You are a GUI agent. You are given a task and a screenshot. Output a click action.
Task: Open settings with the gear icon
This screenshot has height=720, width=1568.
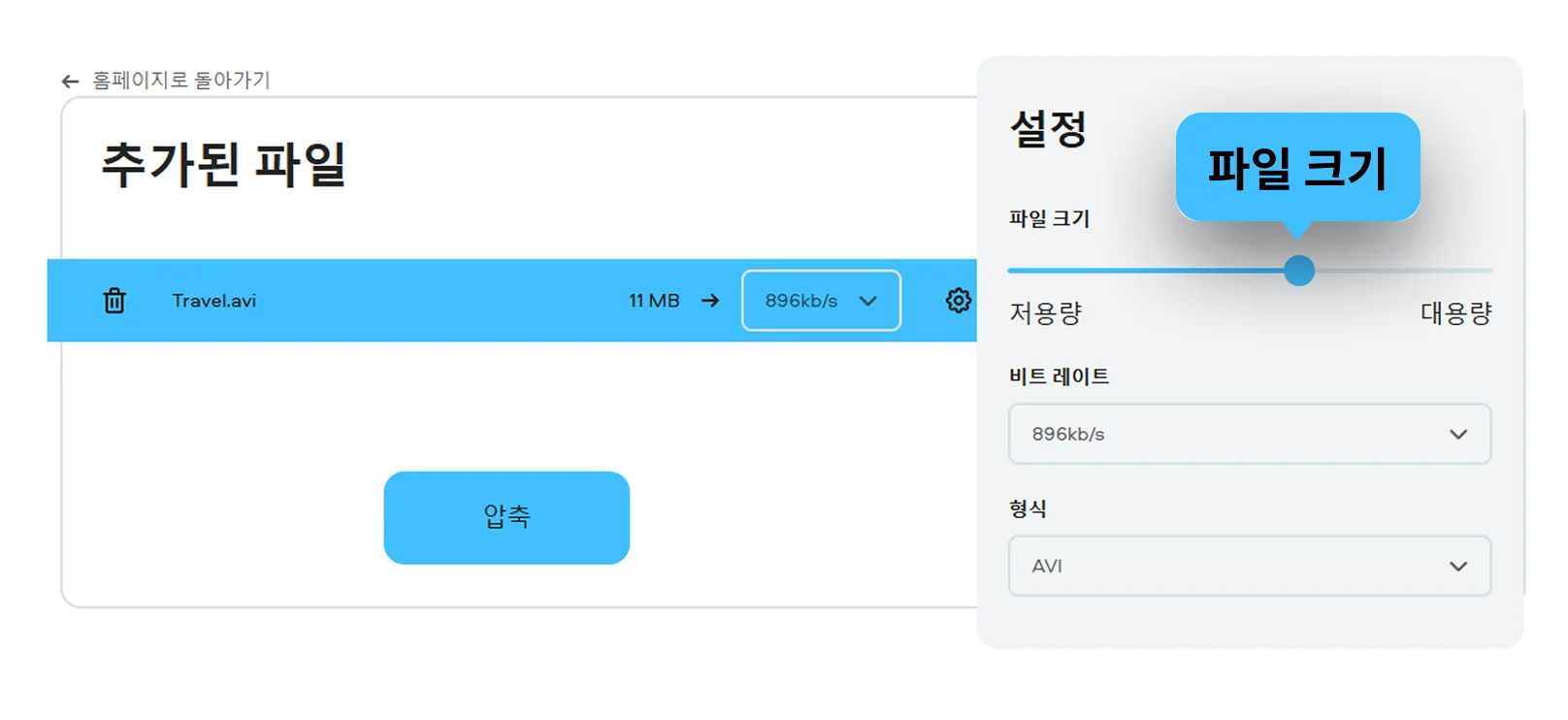pyautogui.click(x=958, y=301)
